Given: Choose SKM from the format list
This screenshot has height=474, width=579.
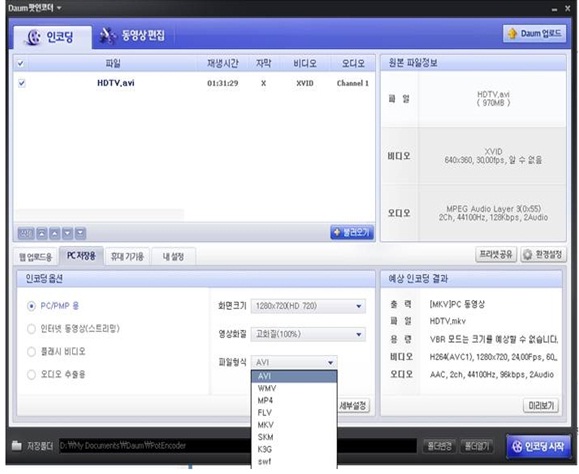Looking at the screenshot, I should (x=294, y=437).
